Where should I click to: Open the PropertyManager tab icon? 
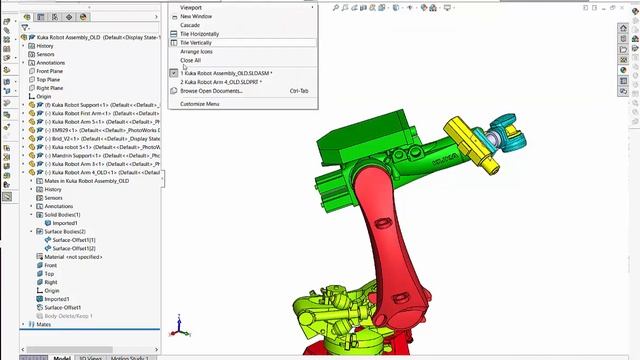pos(41,17)
